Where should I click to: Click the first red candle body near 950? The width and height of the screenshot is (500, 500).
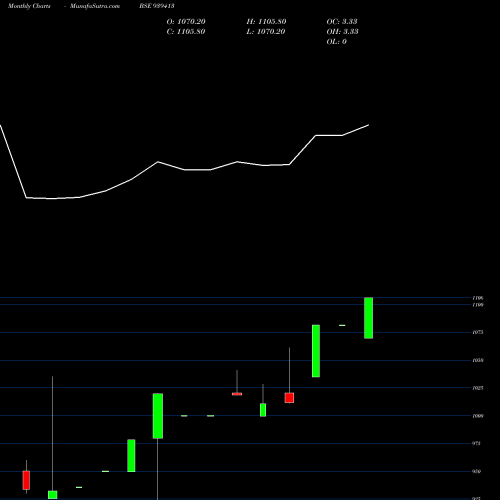coord(26,480)
